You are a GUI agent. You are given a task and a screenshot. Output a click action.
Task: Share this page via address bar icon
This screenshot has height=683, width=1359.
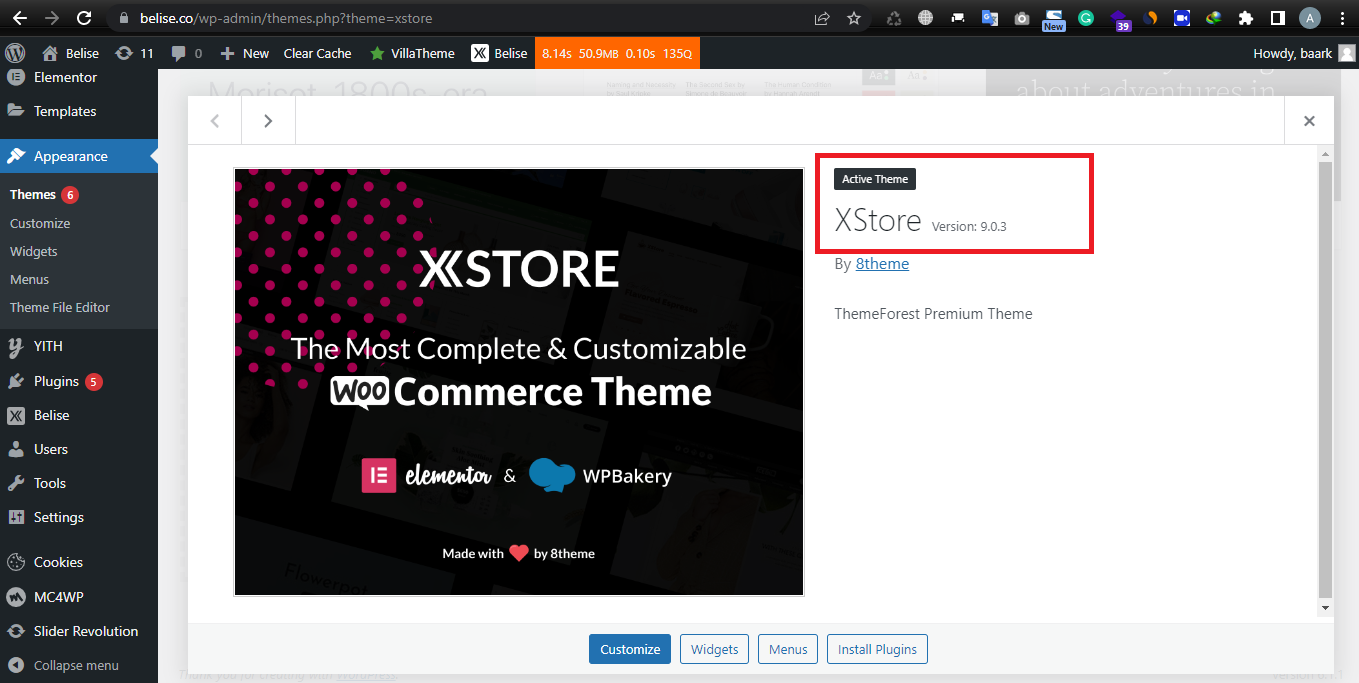(822, 18)
